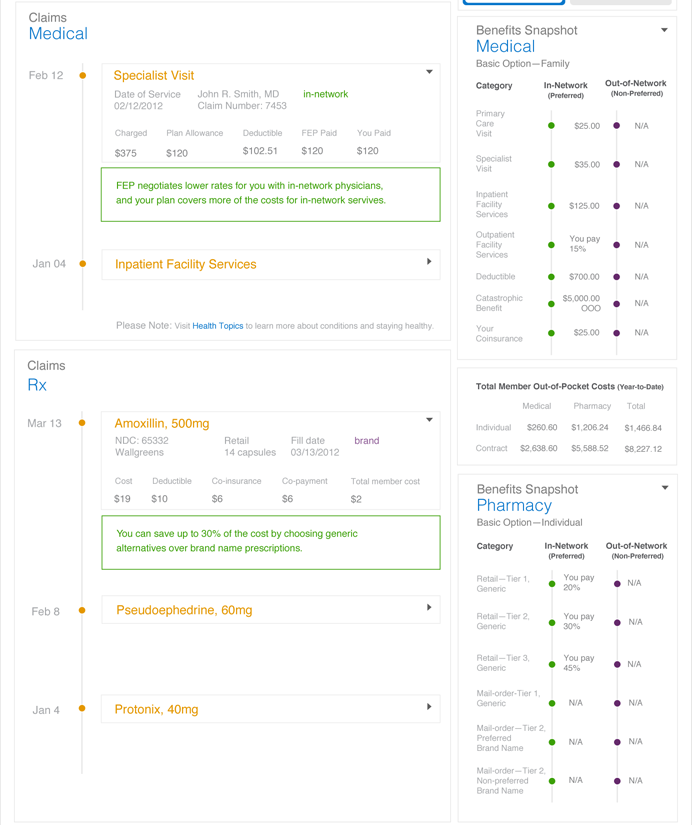The width and height of the screenshot is (692, 825).
Task: Collapse the Amoxillin, 500mg claim arrow
Action: click(x=429, y=419)
